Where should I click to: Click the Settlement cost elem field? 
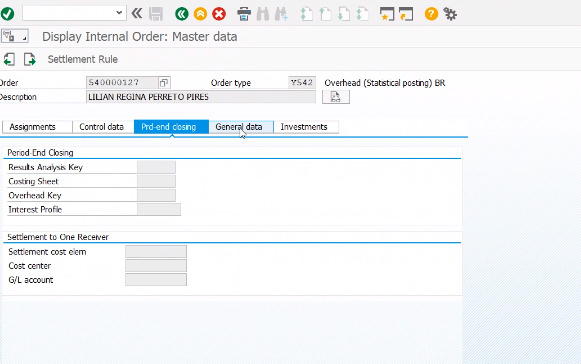click(x=156, y=252)
